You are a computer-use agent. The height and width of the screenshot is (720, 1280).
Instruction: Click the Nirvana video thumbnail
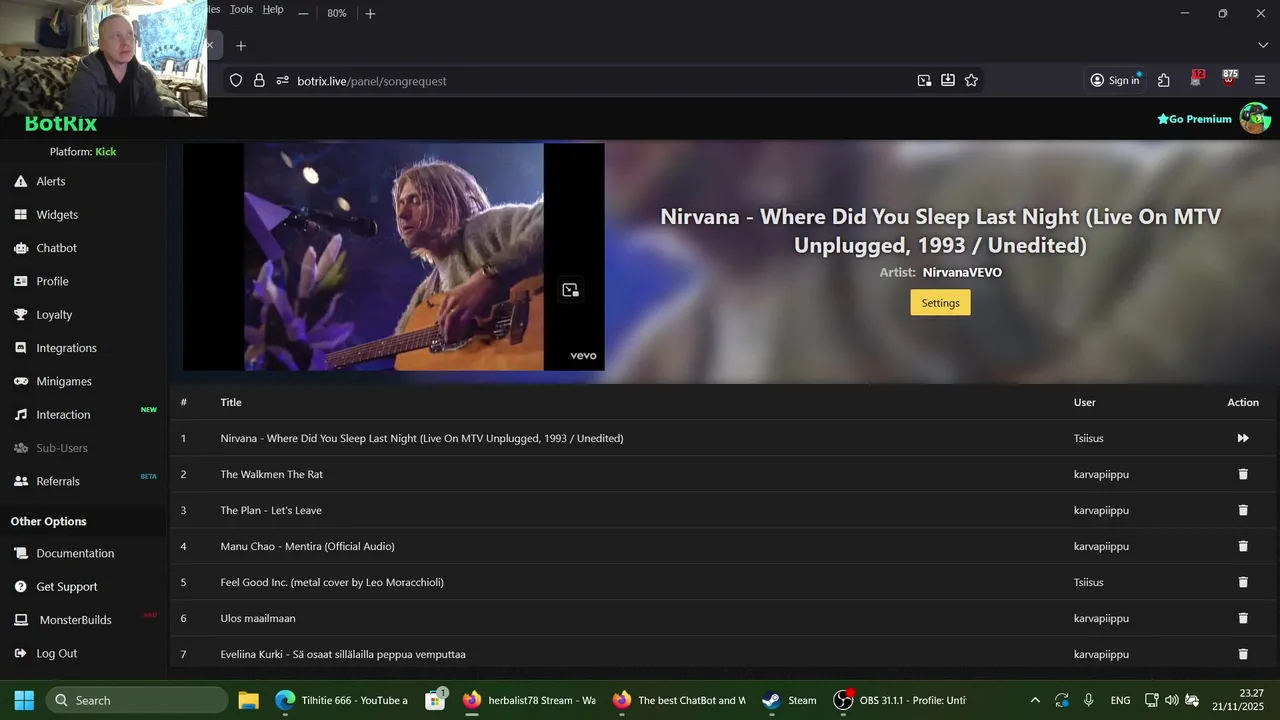click(x=394, y=257)
